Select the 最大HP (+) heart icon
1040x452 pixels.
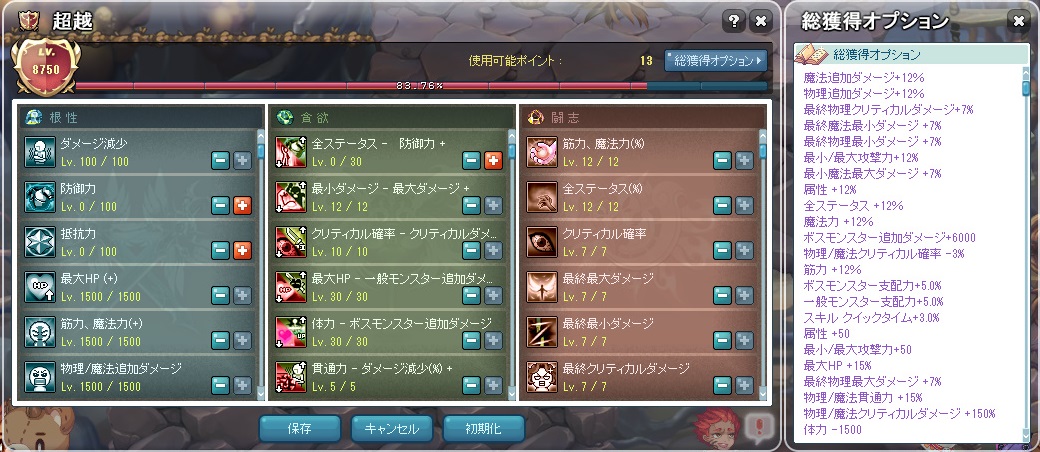(x=40, y=287)
